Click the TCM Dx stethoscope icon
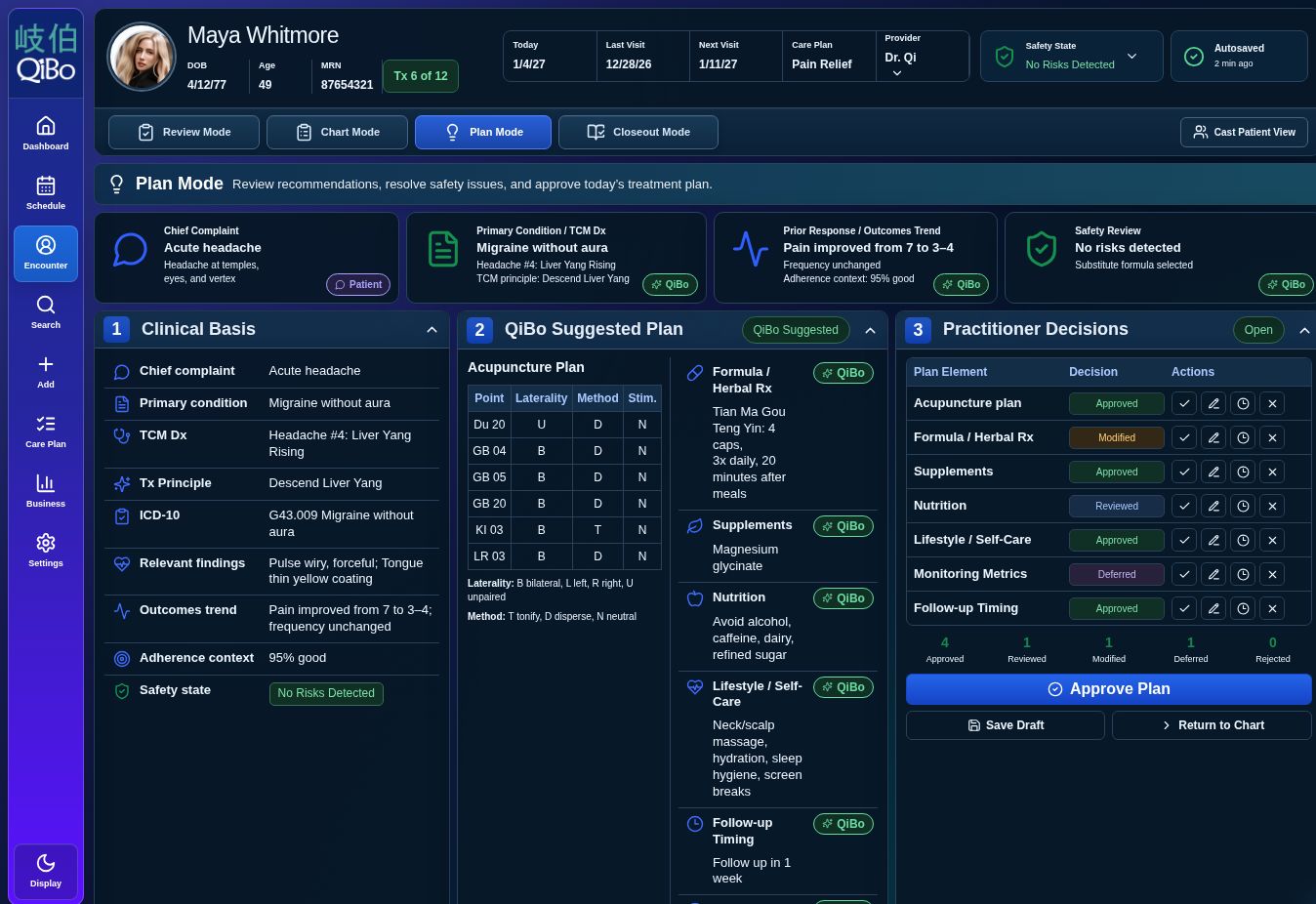1316x904 pixels. (122, 436)
